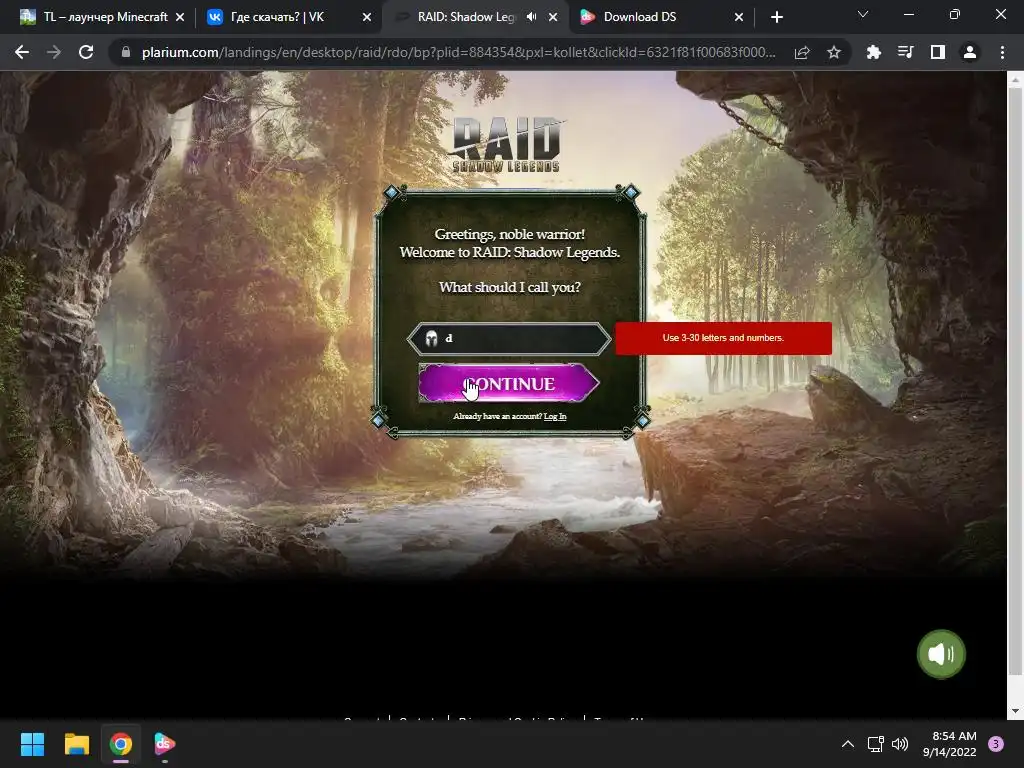Screen dimensions: 1024x768
Task: Open the Chrome profile menu
Action: coord(970,52)
